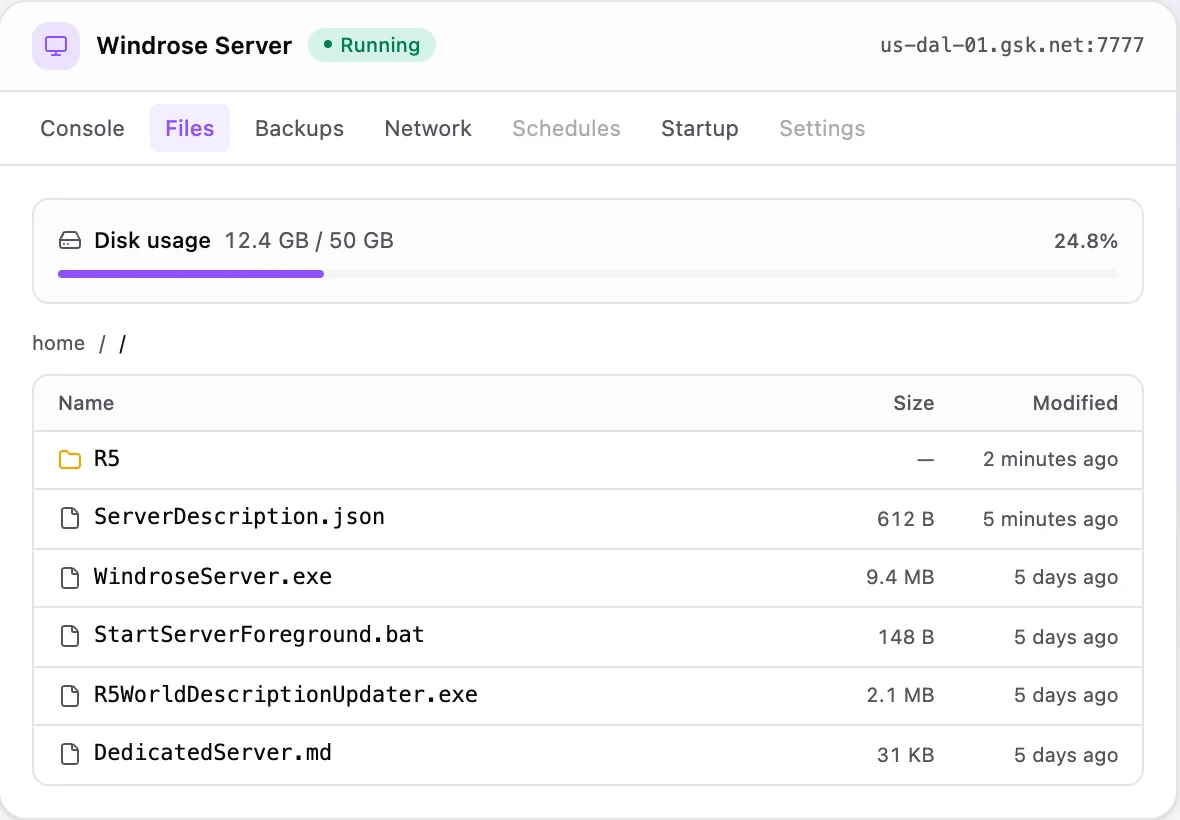
Task: Click the Windrose Server title
Action: tap(194, 45)
